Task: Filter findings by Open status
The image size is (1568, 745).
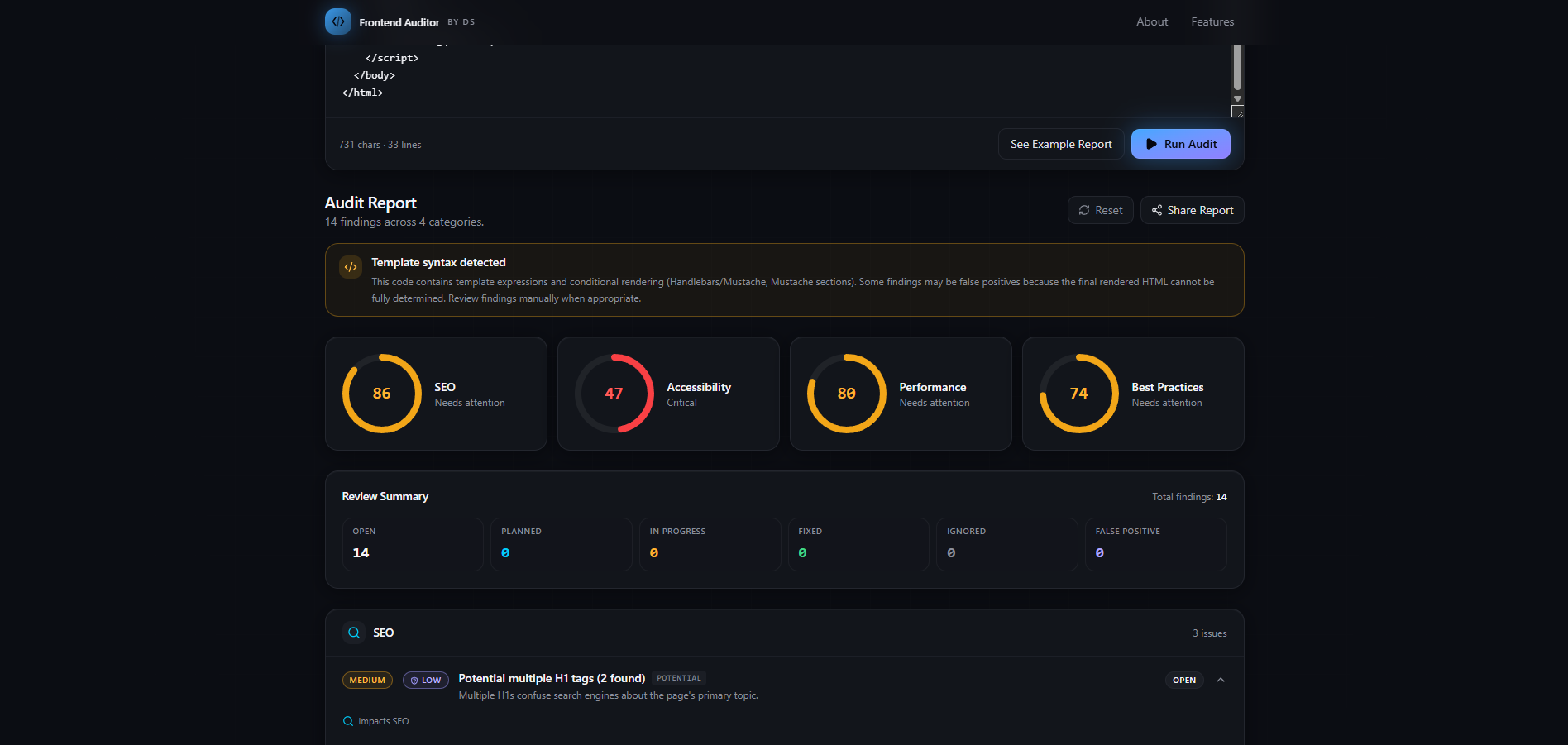Action: pos(413,544)
